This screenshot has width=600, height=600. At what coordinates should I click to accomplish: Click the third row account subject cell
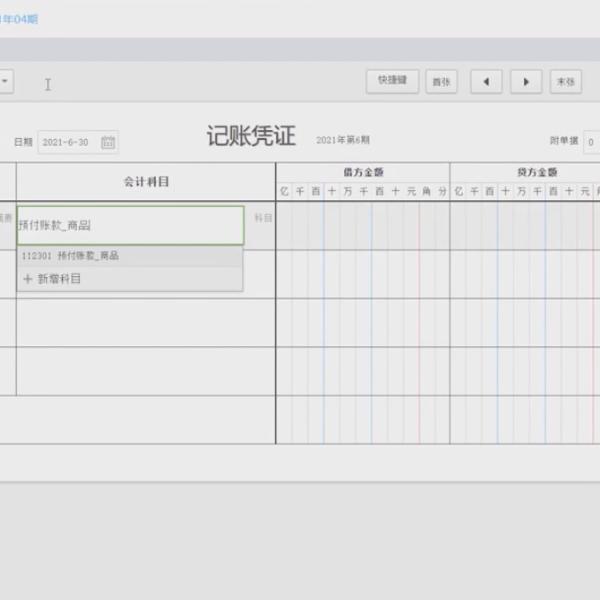pyautogui.click(x=145, y=322)
